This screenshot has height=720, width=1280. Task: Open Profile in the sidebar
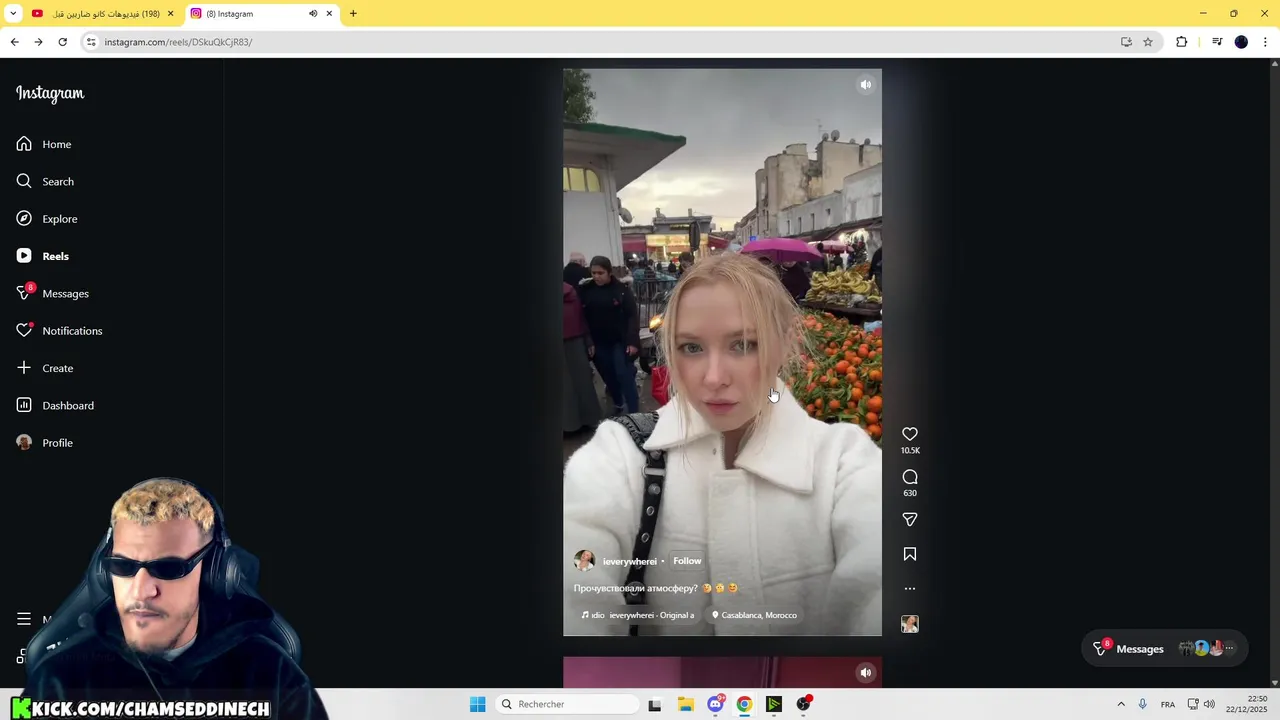coord(45,443)
